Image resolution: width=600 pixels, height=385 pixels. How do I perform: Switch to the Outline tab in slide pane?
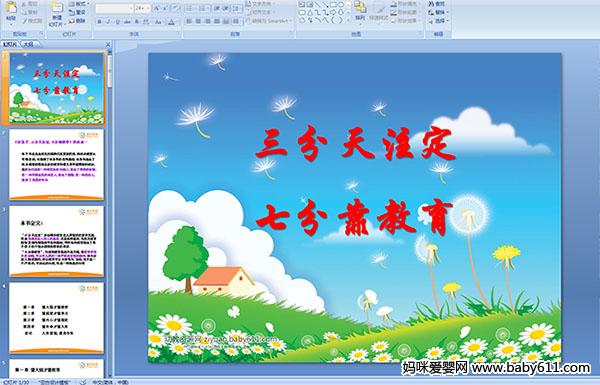(x=28, y=44)
